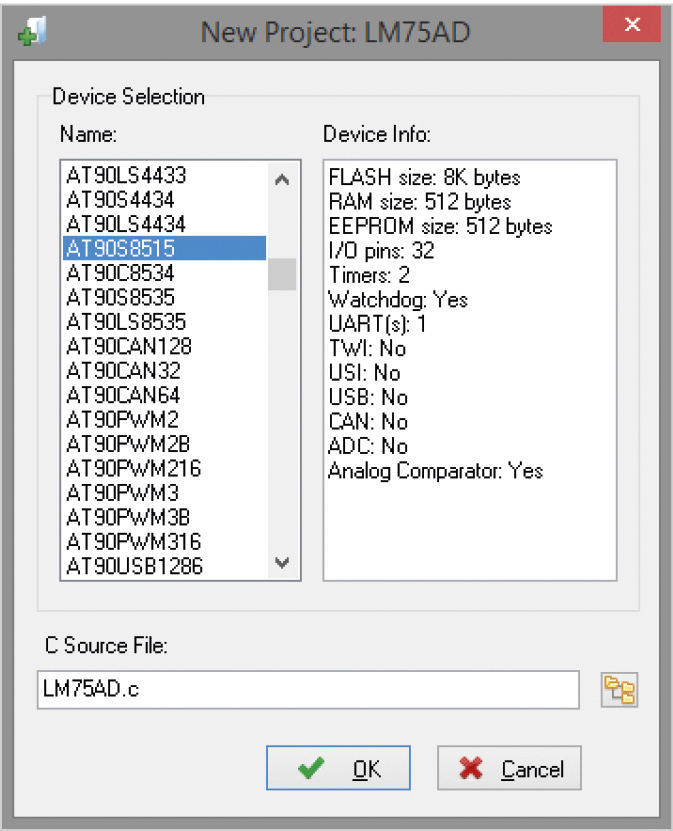This screenshot has width=673, height=831.
Task: Click the C Source File input field
Action: coord(308,689)
